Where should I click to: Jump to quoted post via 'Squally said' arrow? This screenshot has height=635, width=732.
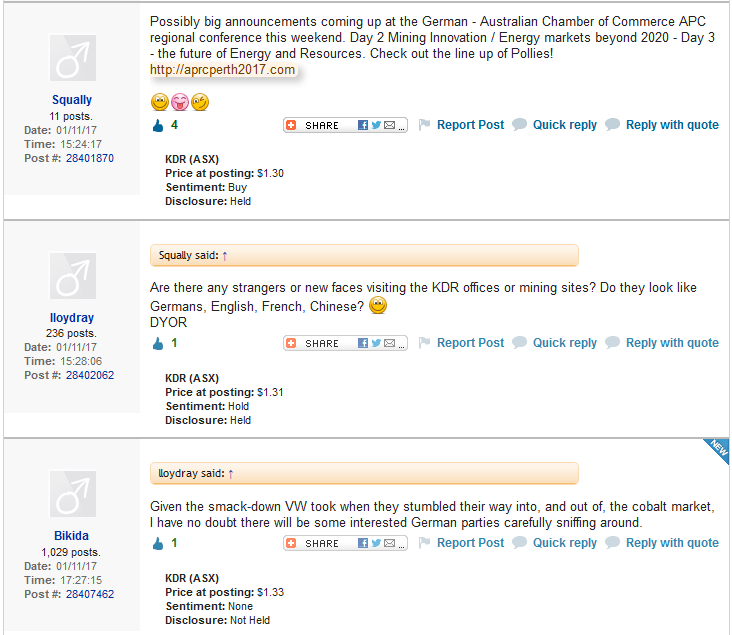pos(225,256)
